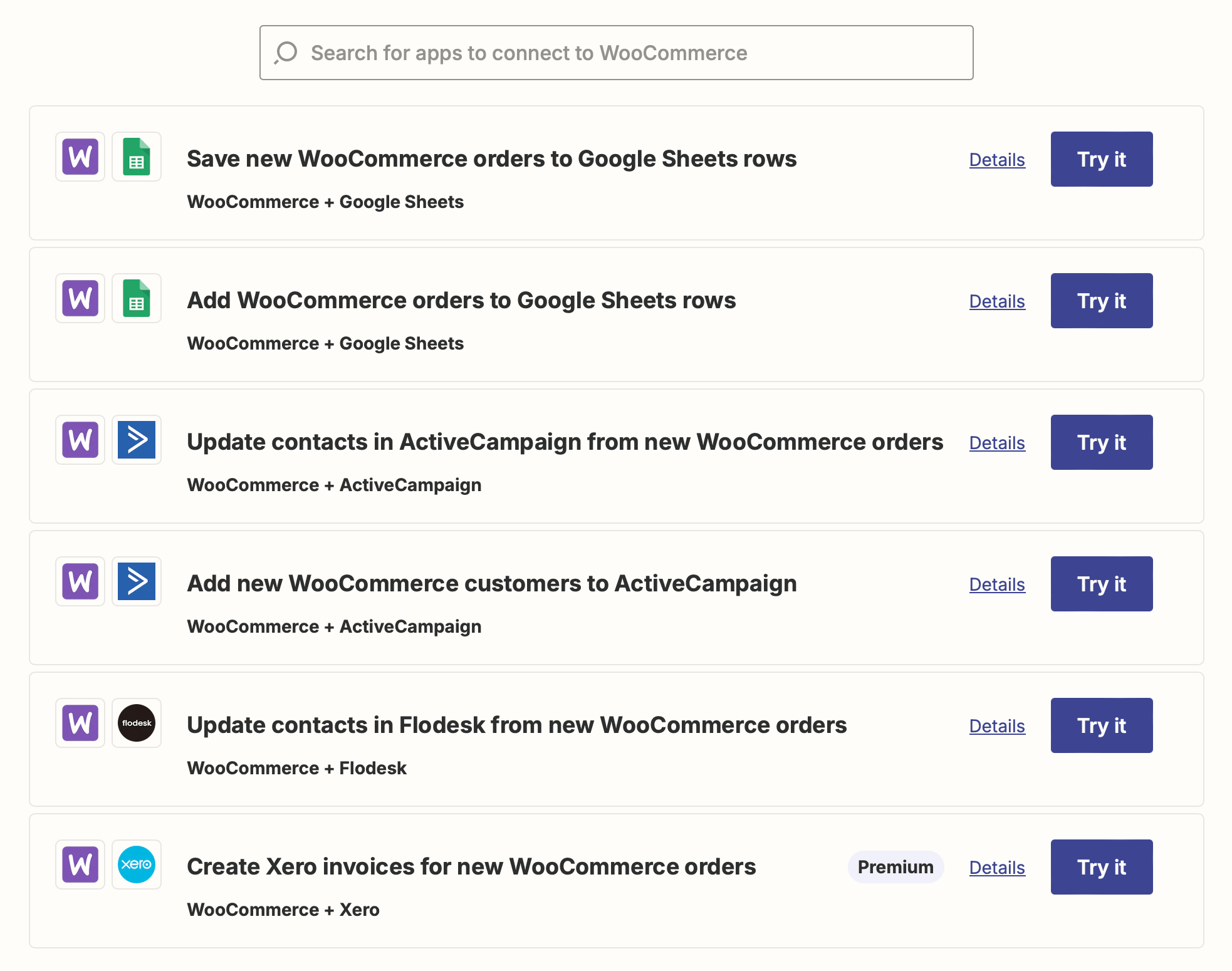Open Update contacts in Flodesk title

(516, 725)
